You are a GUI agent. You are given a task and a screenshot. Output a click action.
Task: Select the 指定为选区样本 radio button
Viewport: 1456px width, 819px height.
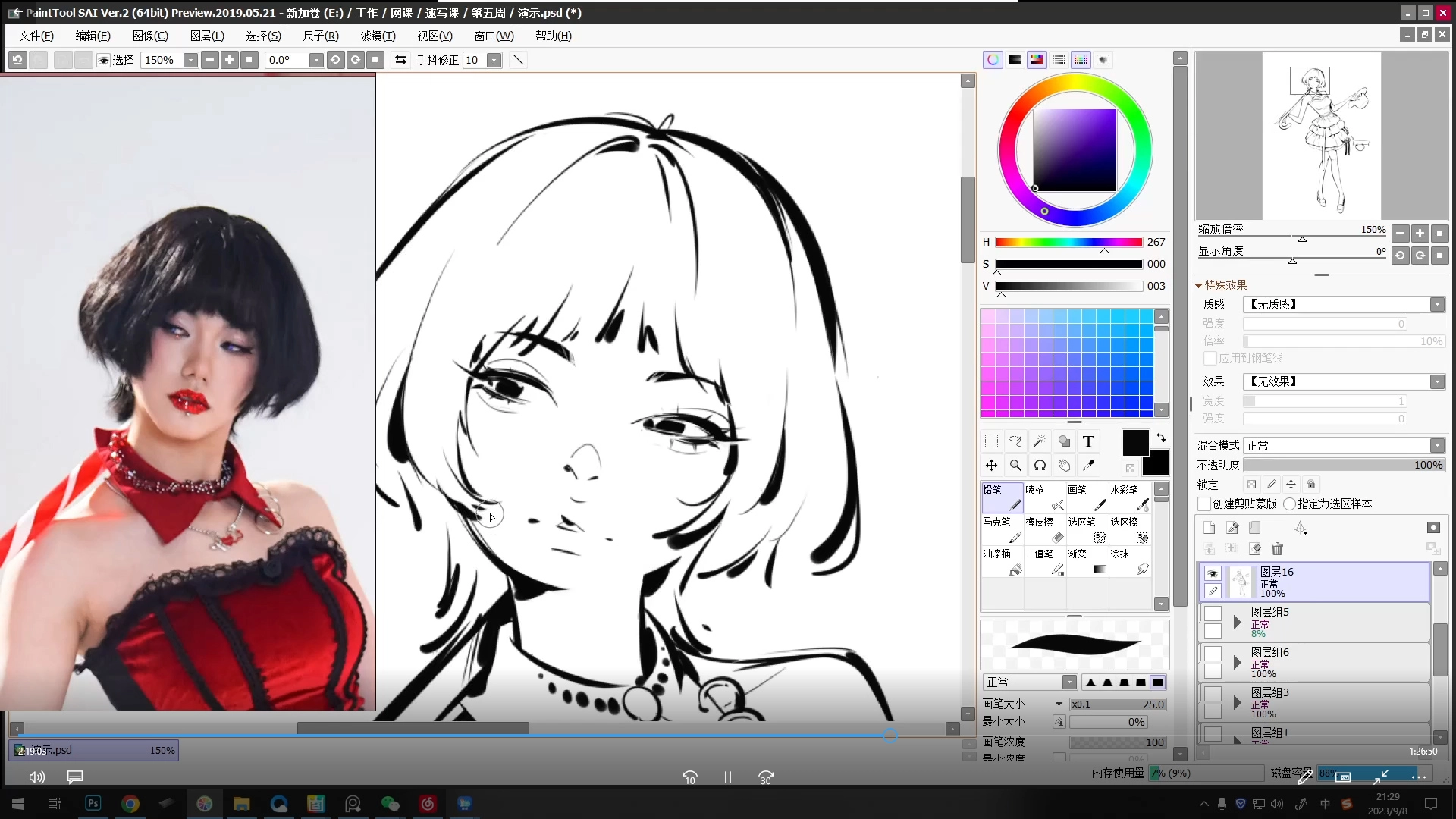coord(1289,504)
